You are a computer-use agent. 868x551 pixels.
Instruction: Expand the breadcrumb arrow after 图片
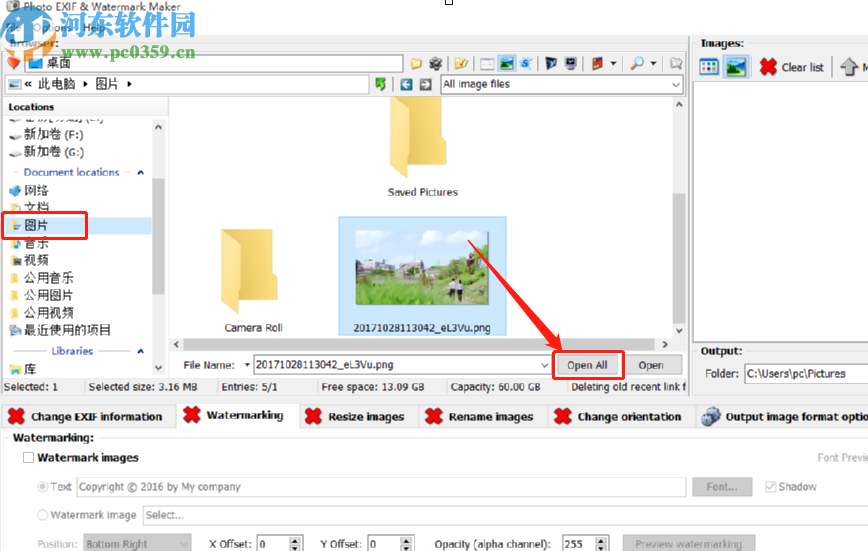(130, 84)
